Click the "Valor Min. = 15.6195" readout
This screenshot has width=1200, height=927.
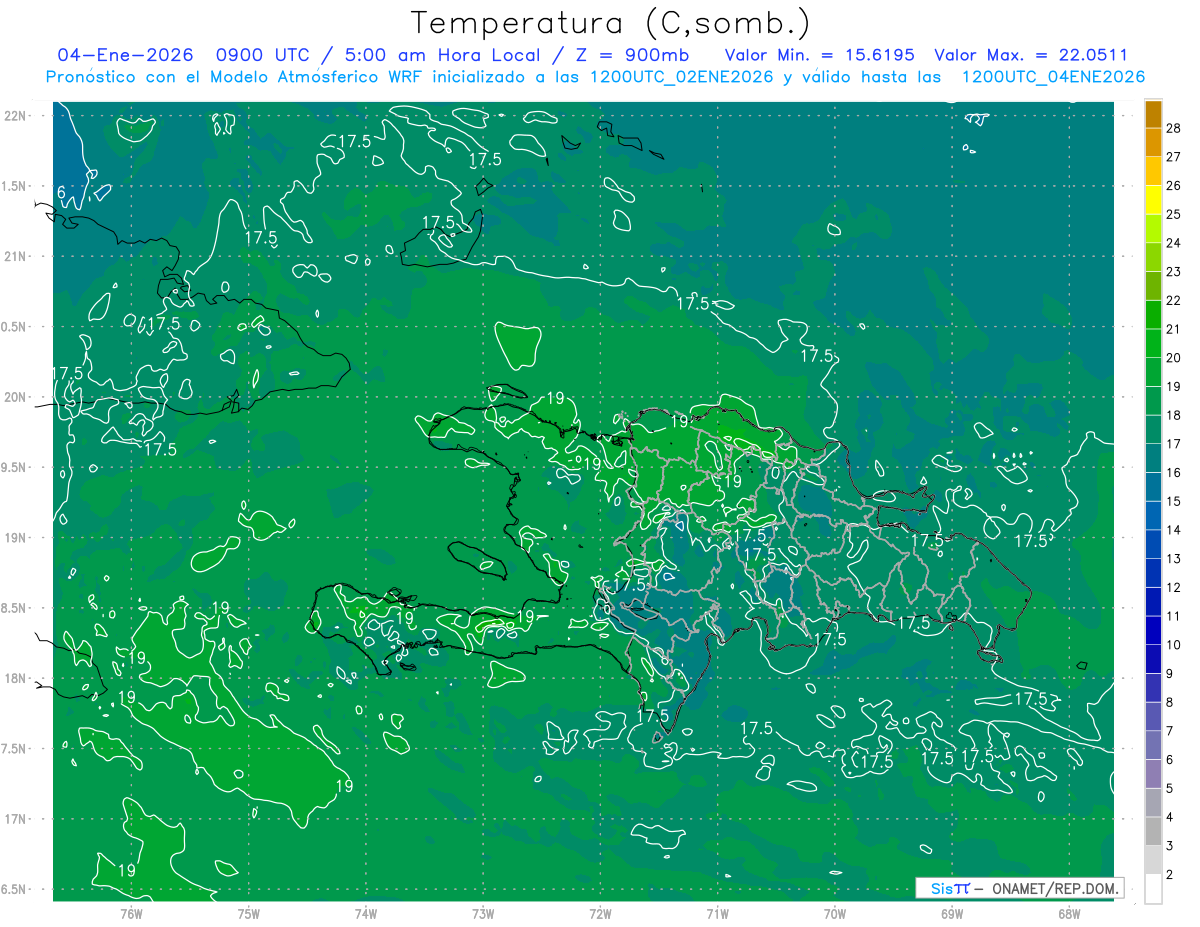820,56
